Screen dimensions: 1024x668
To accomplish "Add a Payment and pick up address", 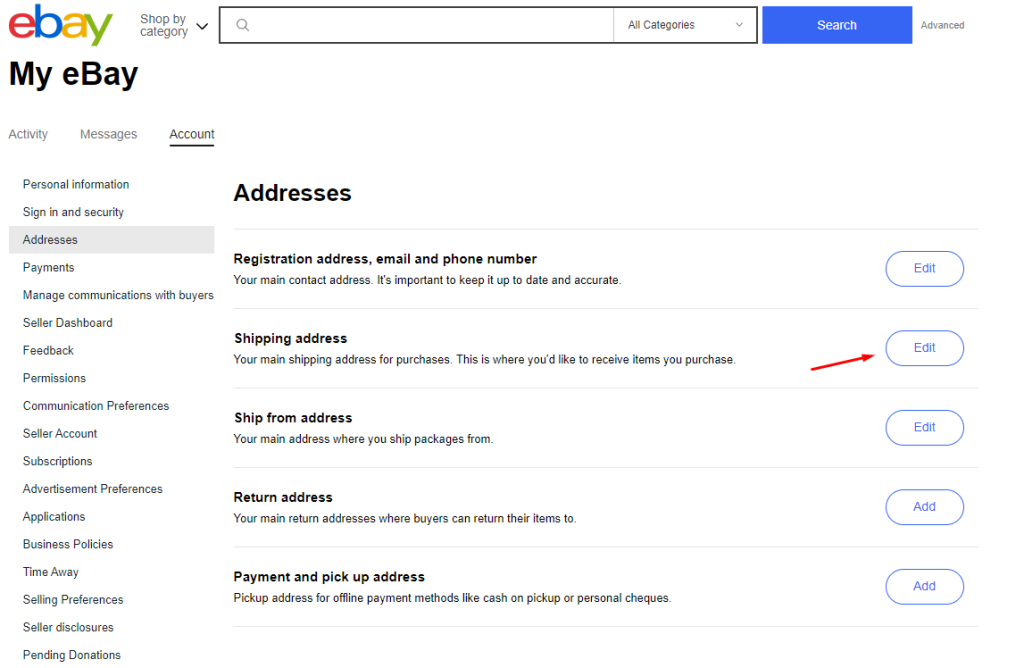I will (x=924, y=586).
